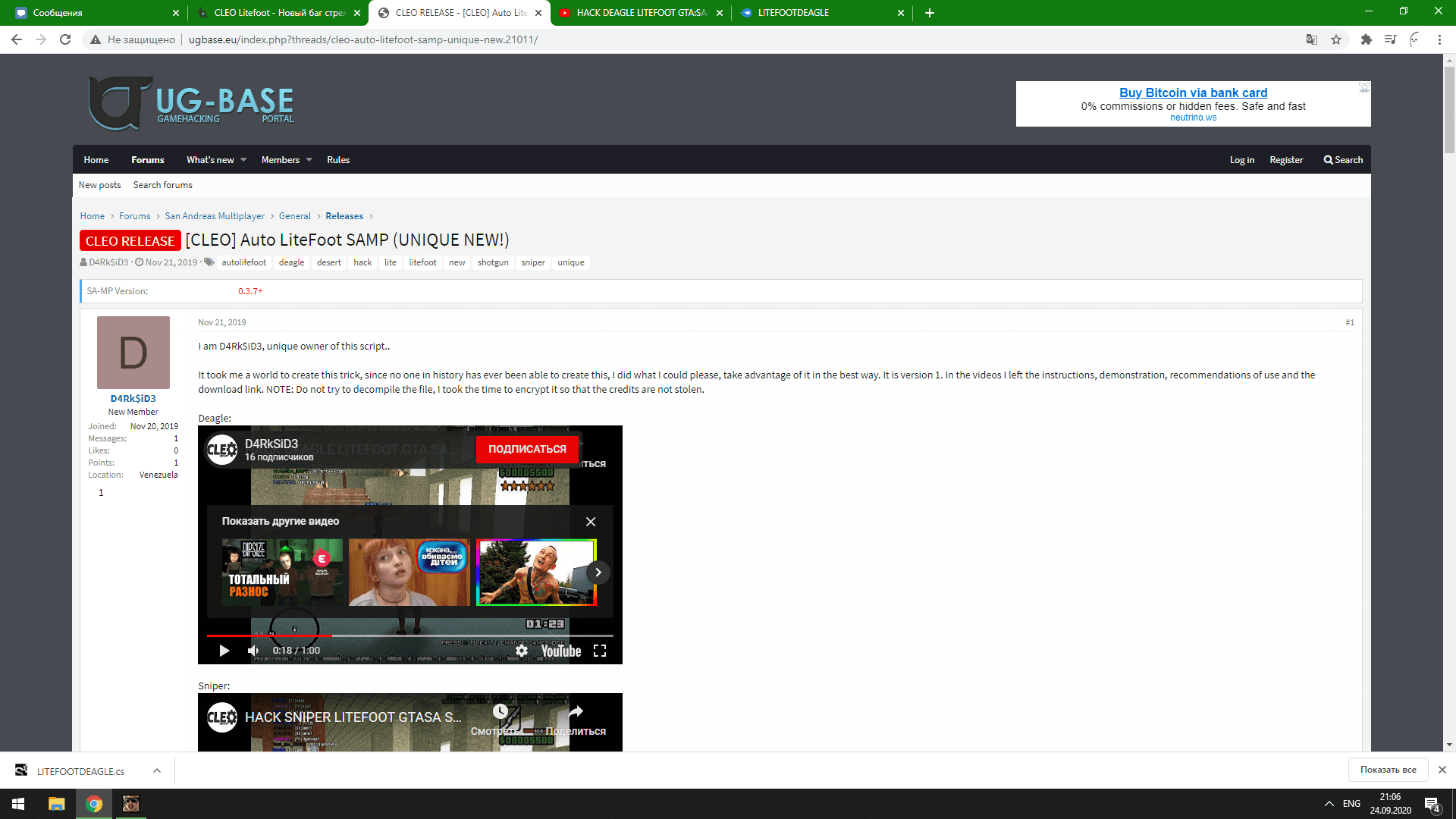Go forward in browser history
This screenshot has width=1456, height=819.
pos(41,39)
